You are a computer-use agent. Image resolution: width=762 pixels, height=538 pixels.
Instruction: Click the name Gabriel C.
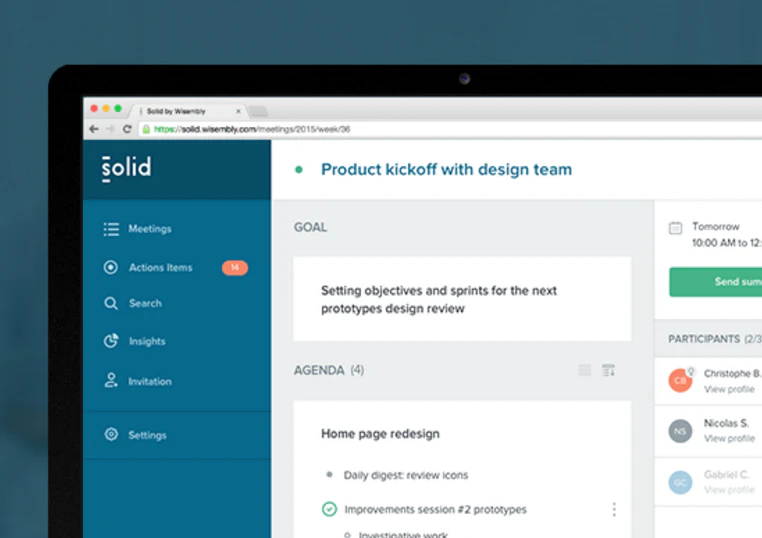click(727, 474)
